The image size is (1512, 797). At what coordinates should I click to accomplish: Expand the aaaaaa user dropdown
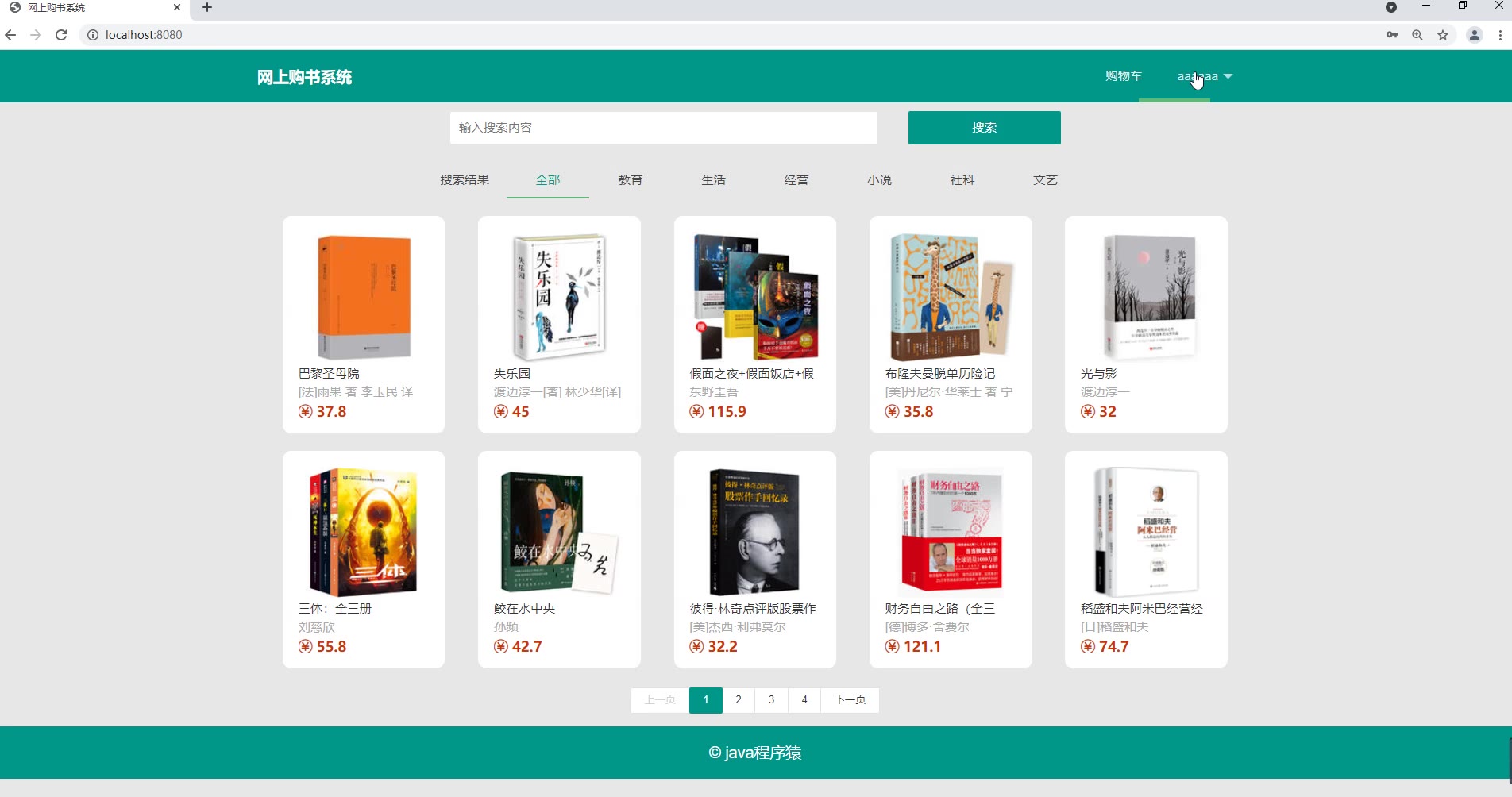[1205, 76]
